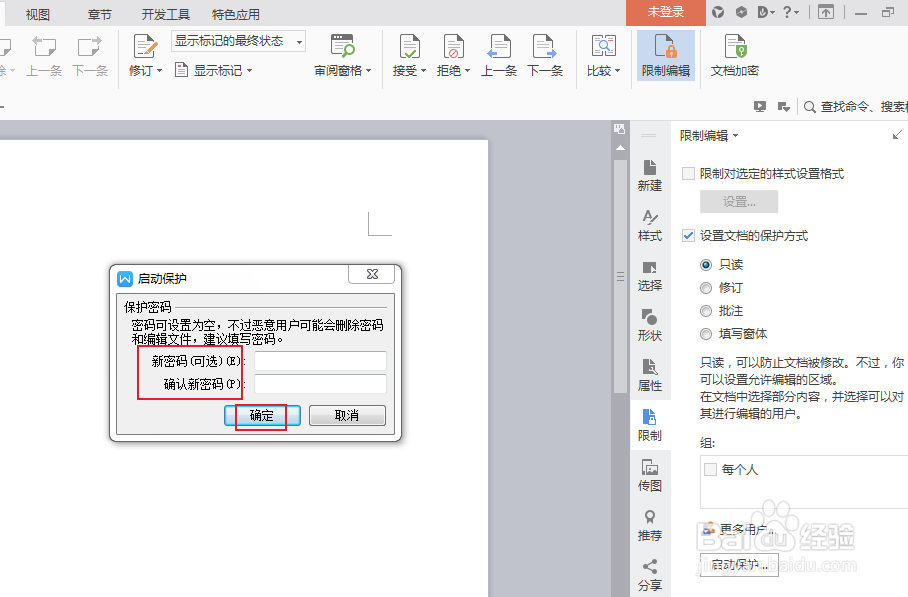Open the 比较 dropdown menu

(616, 72)
